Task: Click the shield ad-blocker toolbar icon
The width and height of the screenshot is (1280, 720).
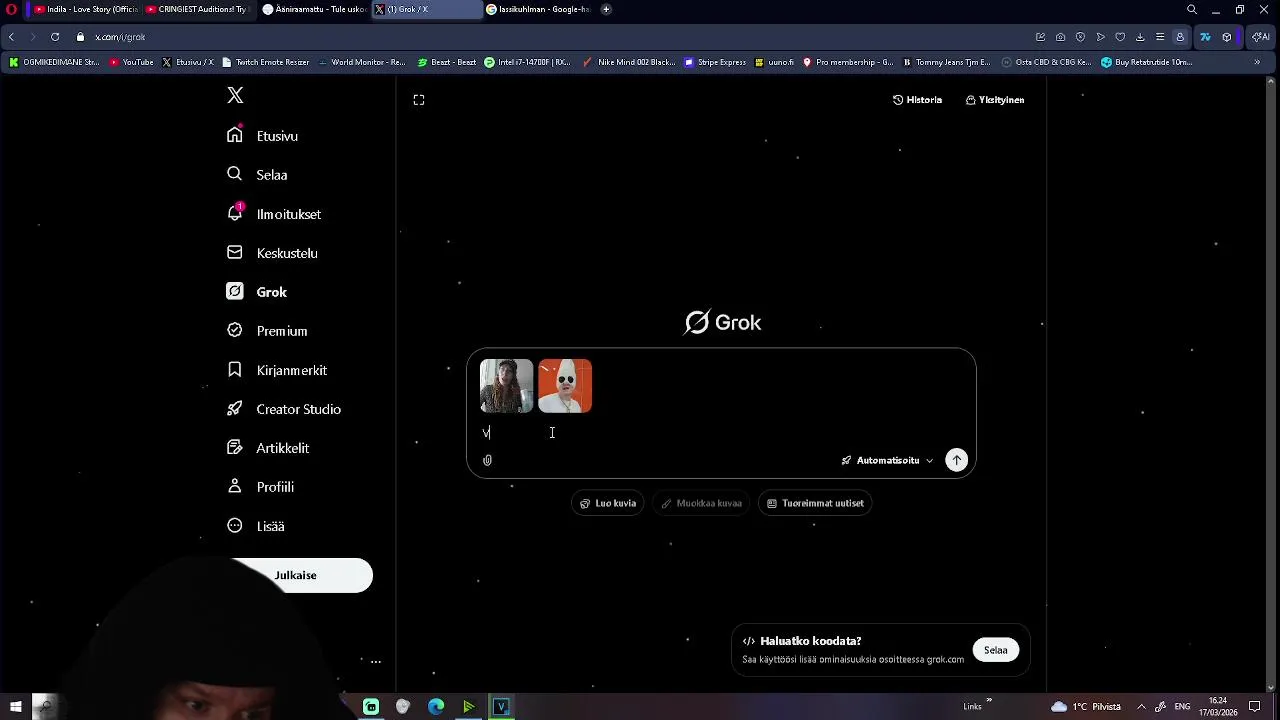Action: coord(1080,37)
